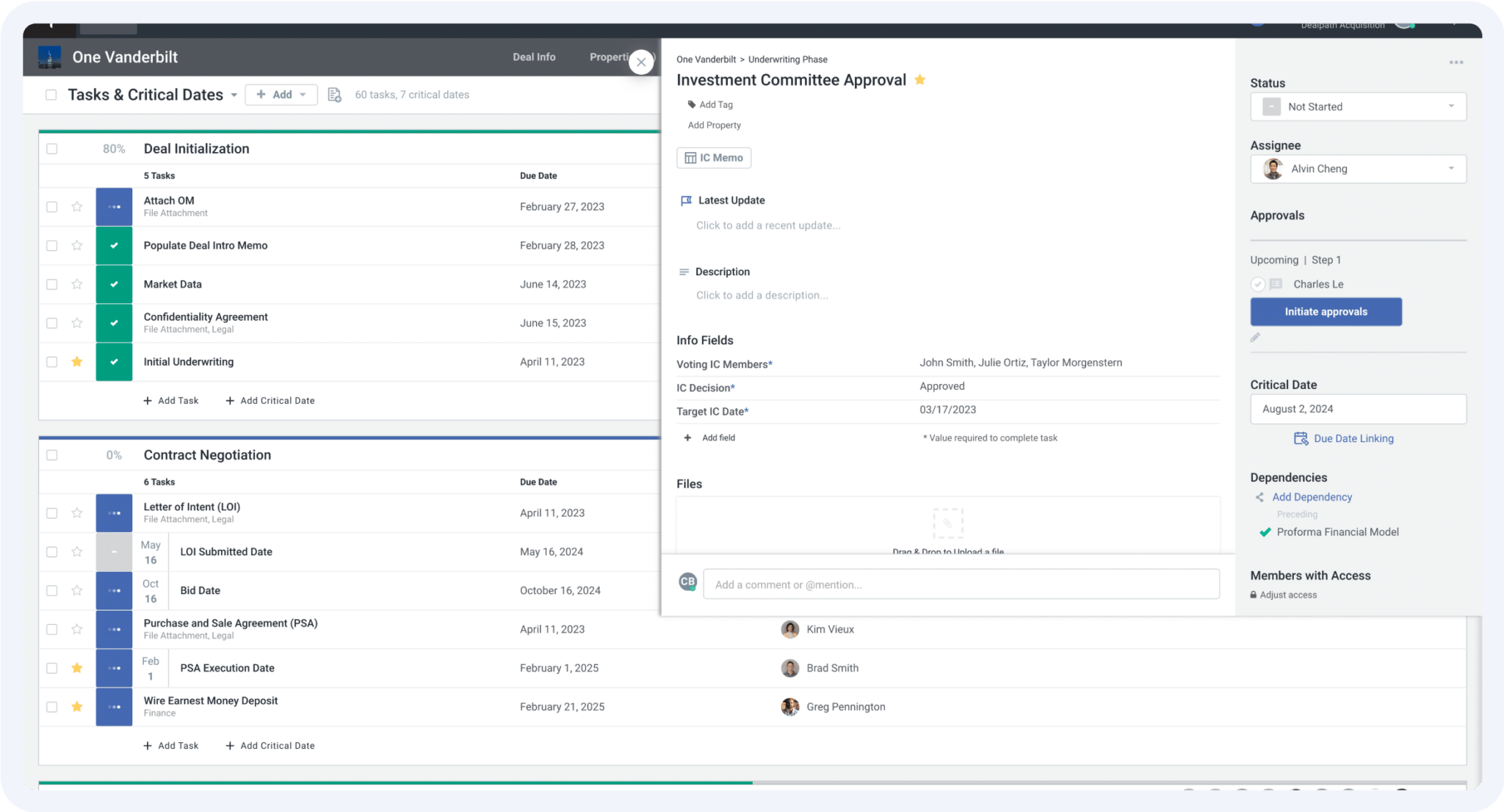Image resolution: width=1504 pixels, height=812 pixels.
Task: Click the star on Investment Committee Approval title
Action: 920,79
